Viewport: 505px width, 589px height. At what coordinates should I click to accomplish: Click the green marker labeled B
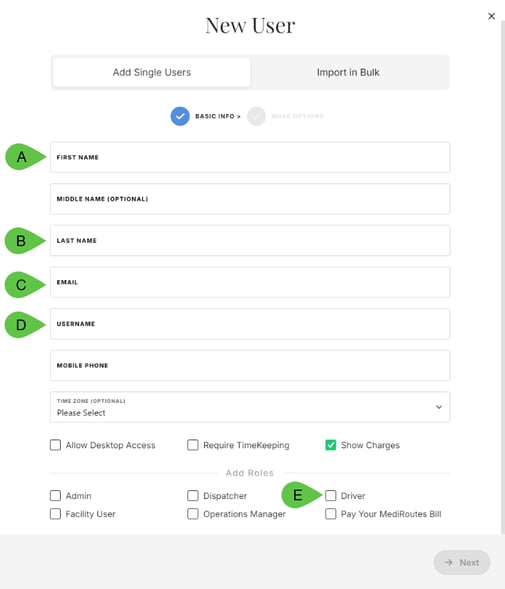tap(25, 241)
